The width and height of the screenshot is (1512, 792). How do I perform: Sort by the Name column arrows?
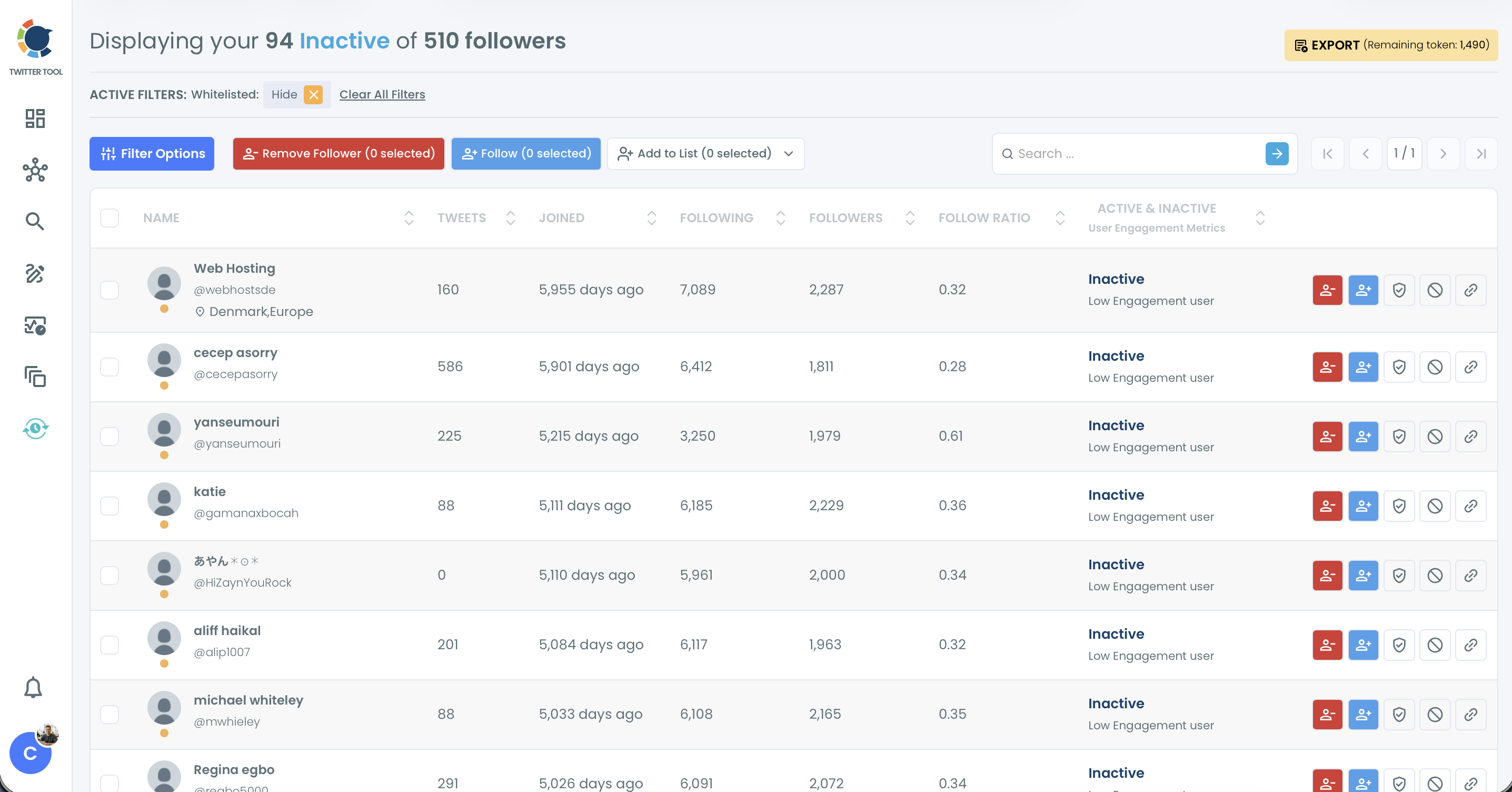[409, 218]
